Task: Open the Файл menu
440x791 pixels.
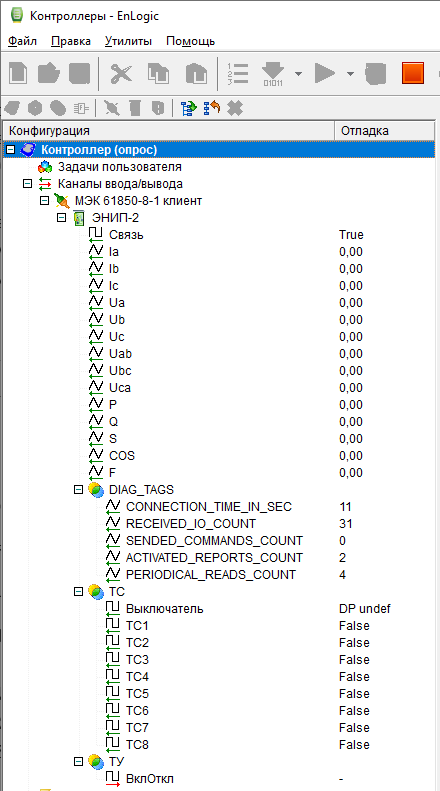Action: [x=23, y=41]
